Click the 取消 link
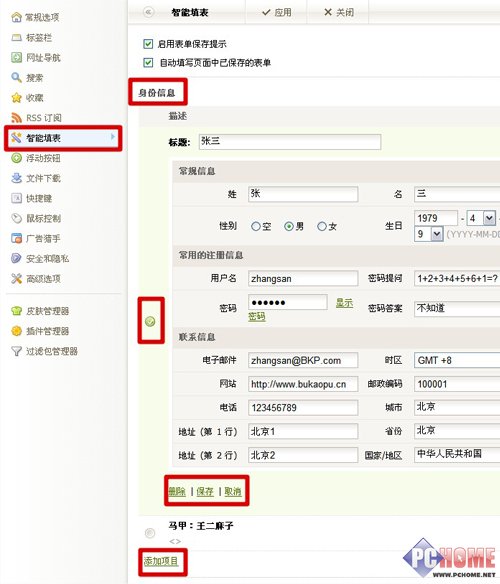This screenshot has height=584, width=500. point(233,491)
